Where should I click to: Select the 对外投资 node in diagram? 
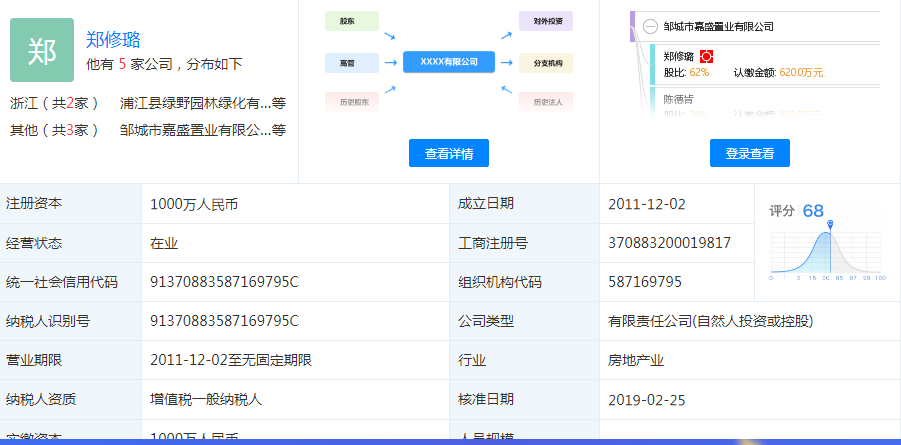tap(546, 20)
